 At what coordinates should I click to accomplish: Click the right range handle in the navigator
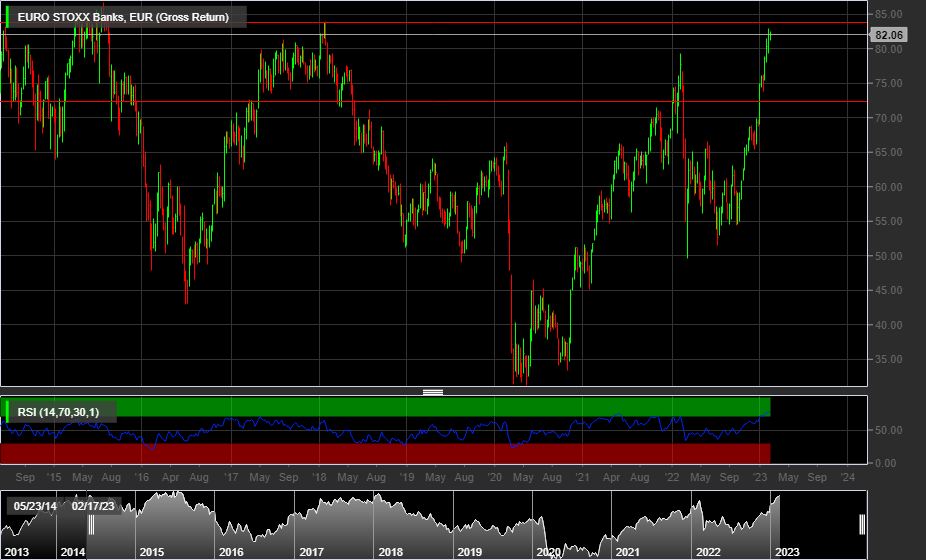coord(862,525)
